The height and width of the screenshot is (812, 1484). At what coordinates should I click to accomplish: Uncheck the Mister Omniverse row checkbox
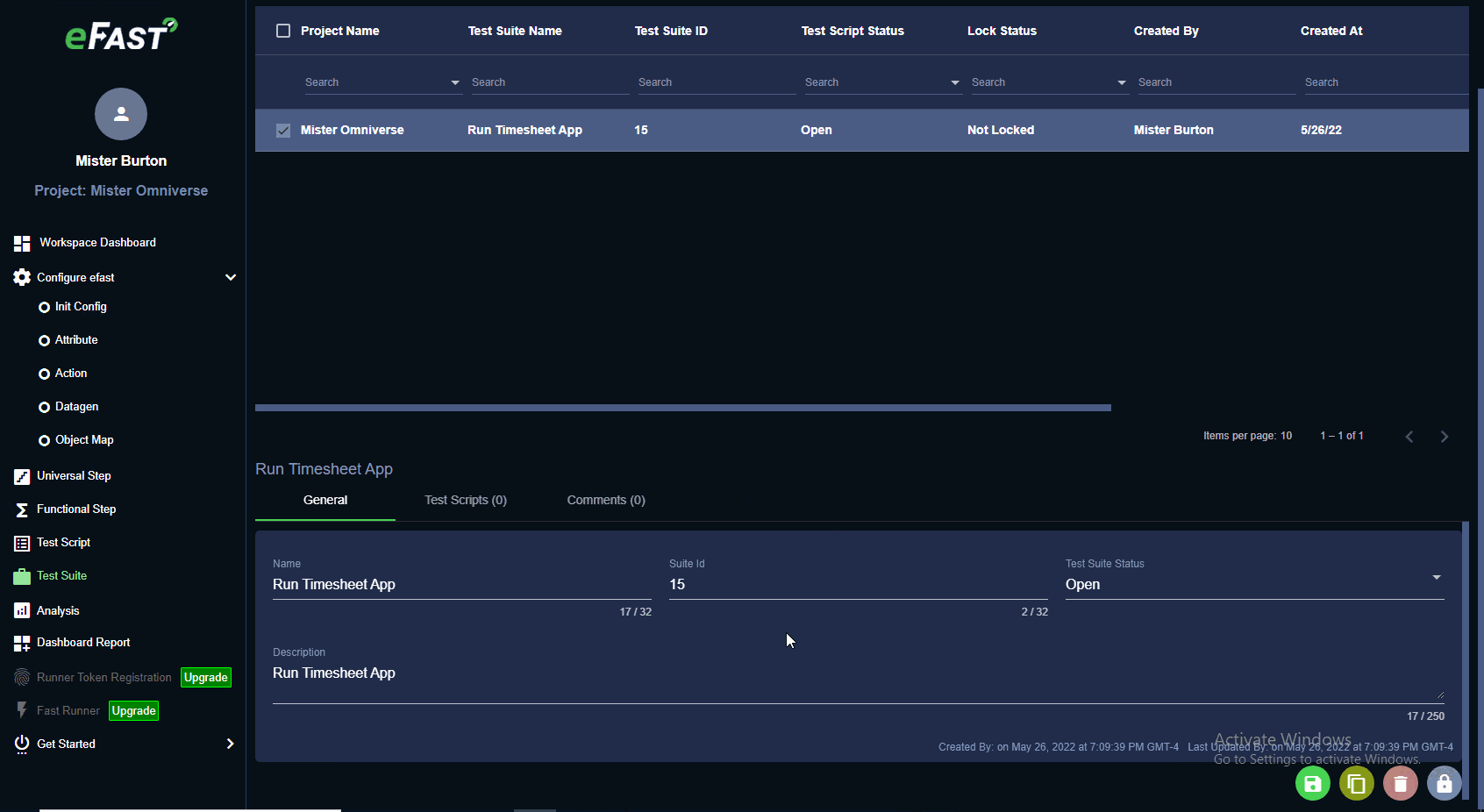click(x=283, y=130)
